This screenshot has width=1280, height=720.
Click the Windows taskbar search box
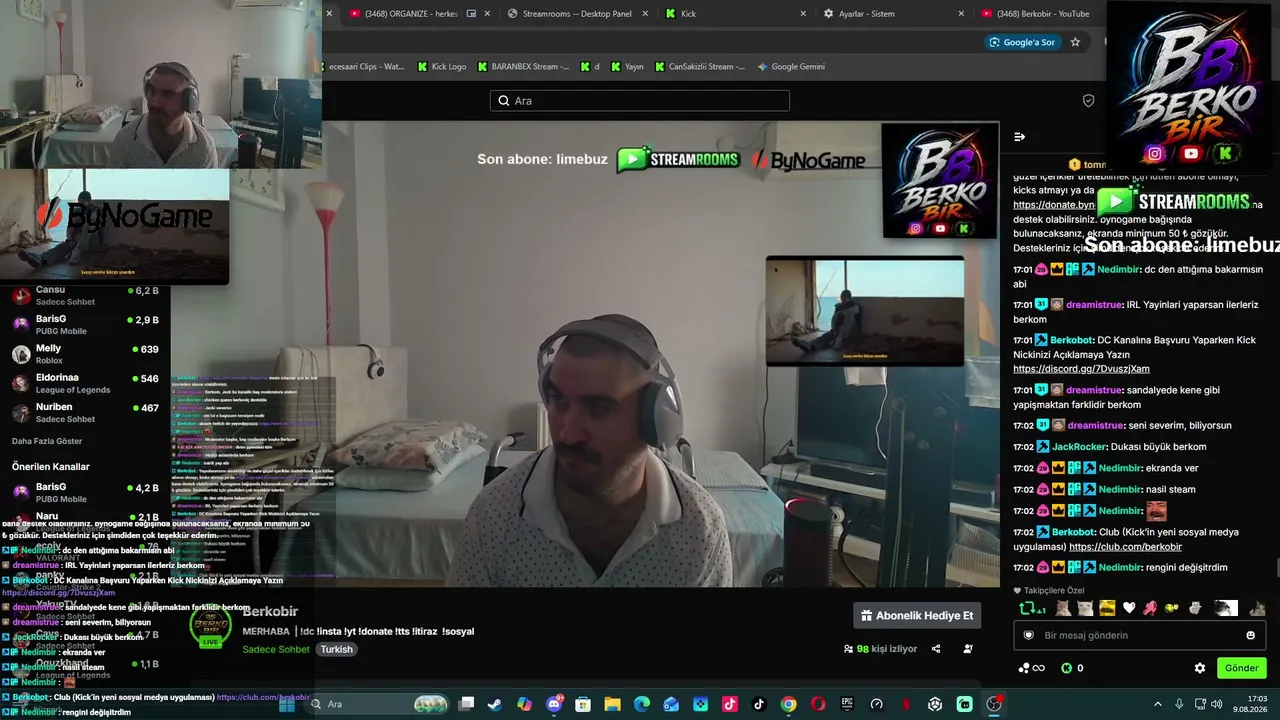[378, 704]
